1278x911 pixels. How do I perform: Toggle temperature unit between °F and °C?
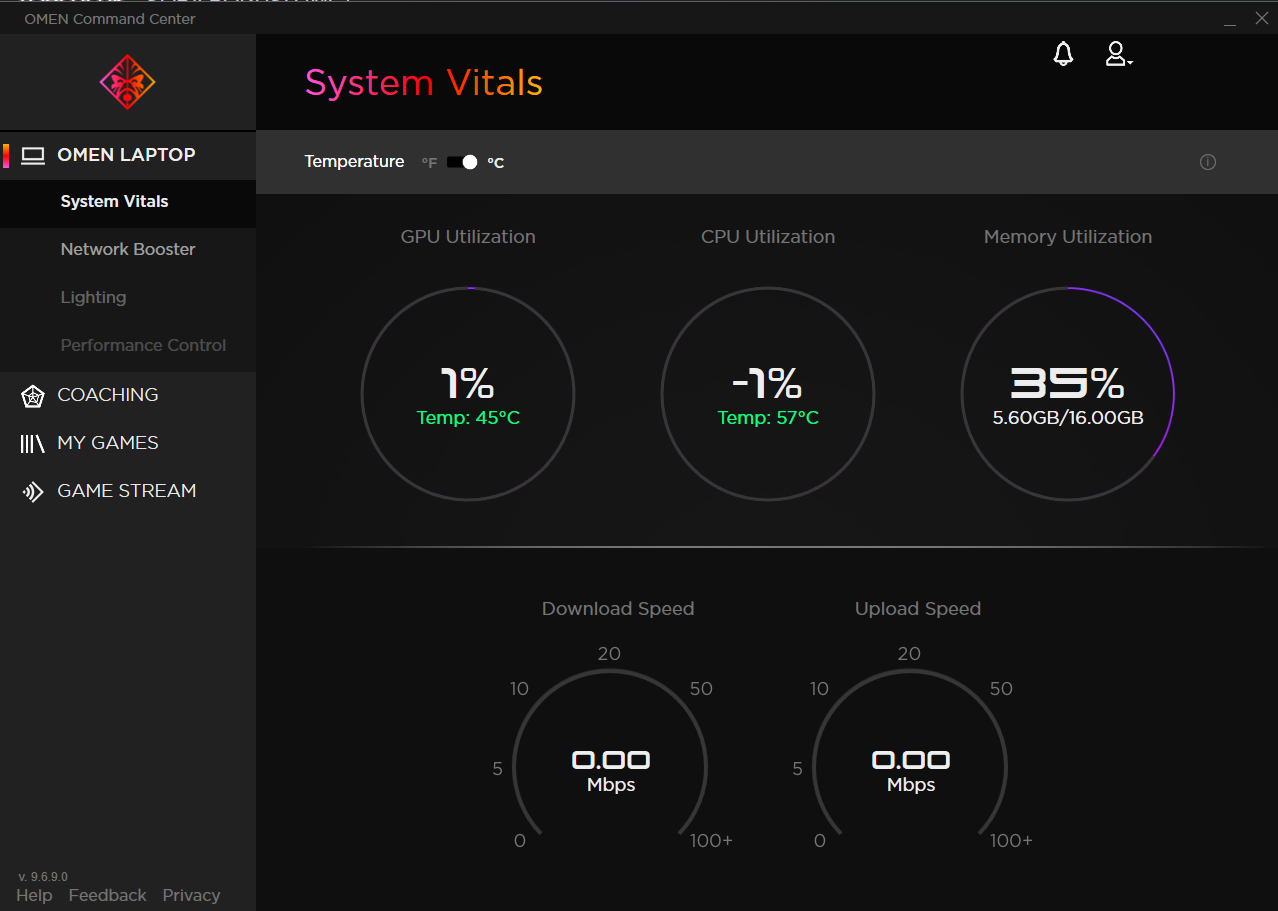(x=462, y=162)
